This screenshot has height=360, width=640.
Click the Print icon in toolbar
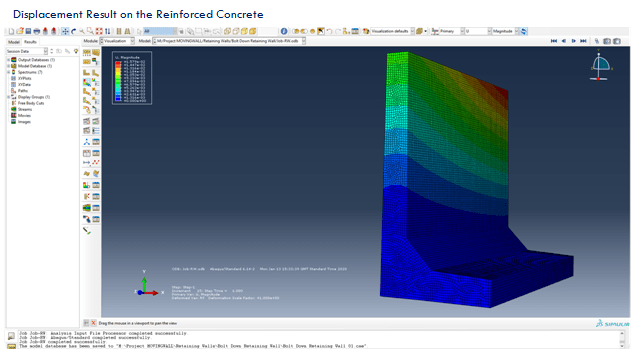tap(37, 31)
